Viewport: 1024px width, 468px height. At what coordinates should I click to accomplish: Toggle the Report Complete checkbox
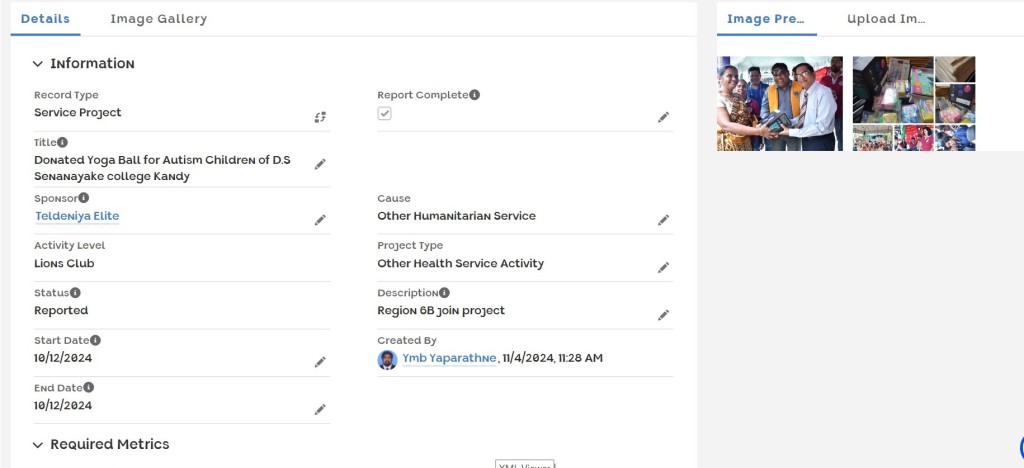coord(385,114)
